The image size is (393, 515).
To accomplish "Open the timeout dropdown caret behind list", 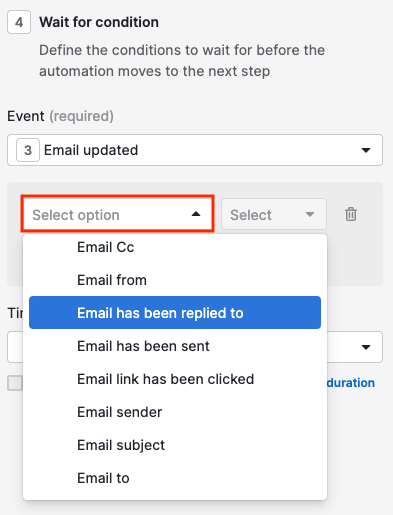I will click(366, 347).
